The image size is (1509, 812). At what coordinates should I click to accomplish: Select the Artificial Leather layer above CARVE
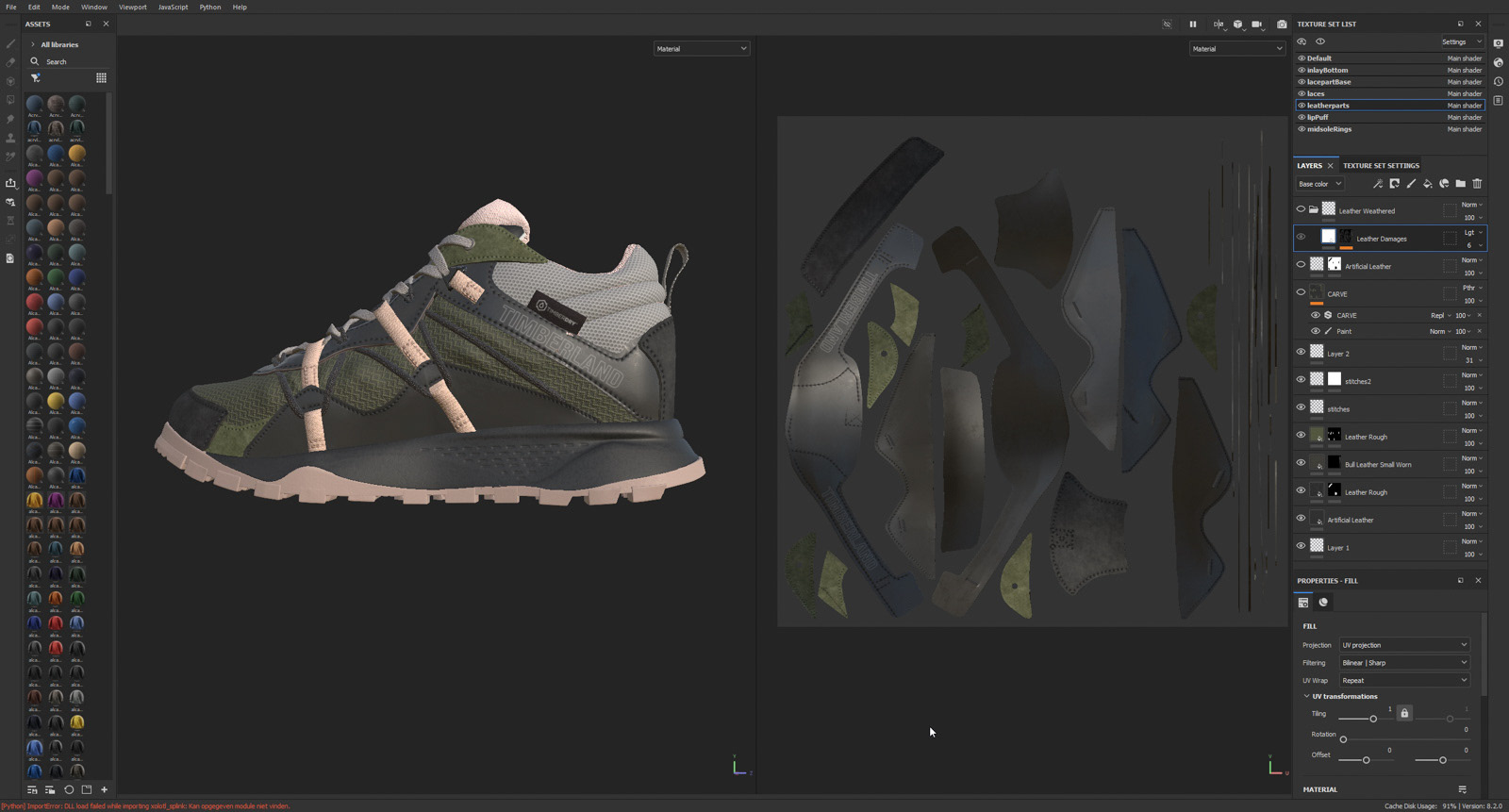pyautogui.click(x=1390, y=266)
